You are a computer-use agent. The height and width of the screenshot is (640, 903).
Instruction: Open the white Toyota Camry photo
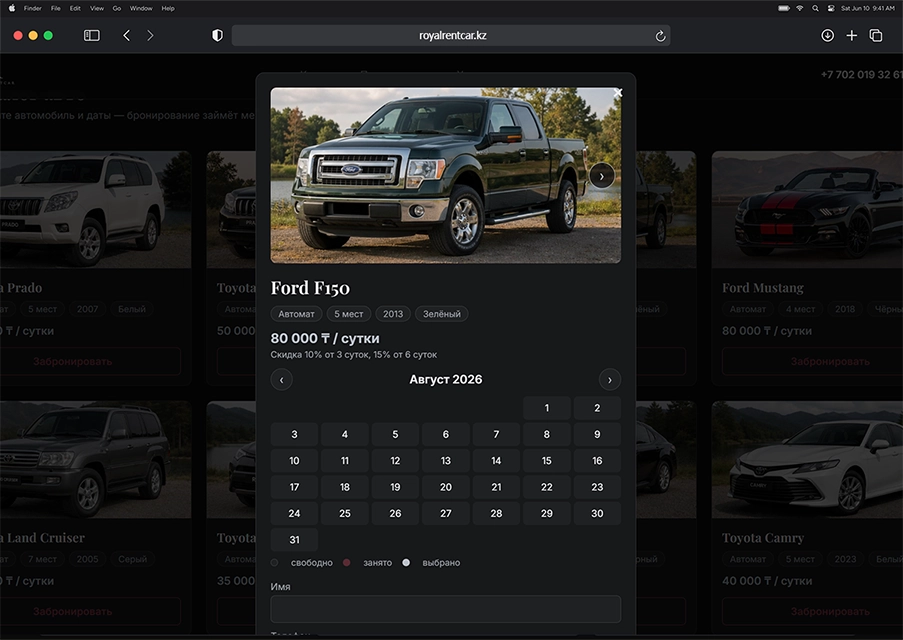(x=807, y=460)
